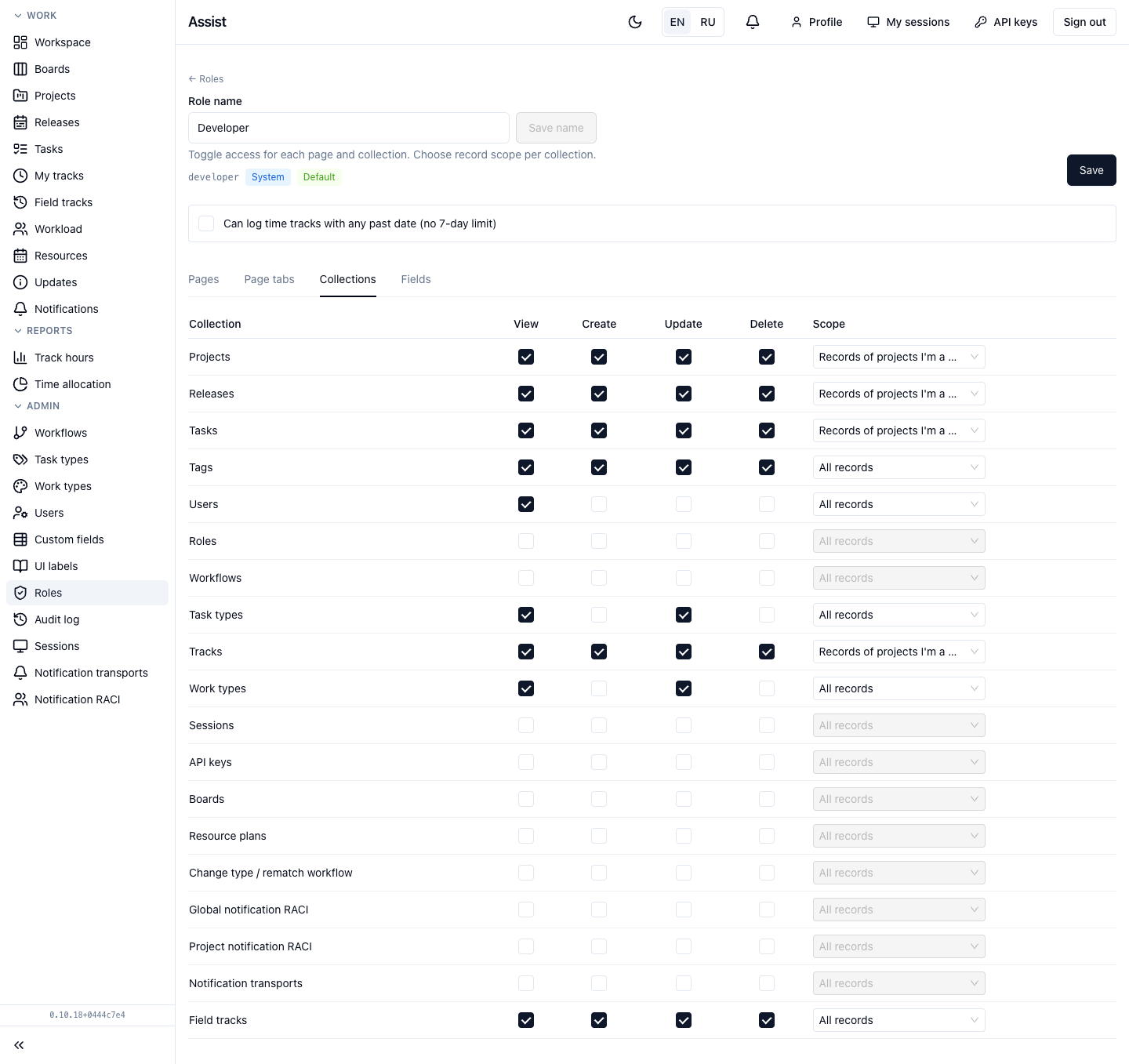Click the Task types tag icon
Viewport: 1129px width, 1064px height.
point(20,459)
